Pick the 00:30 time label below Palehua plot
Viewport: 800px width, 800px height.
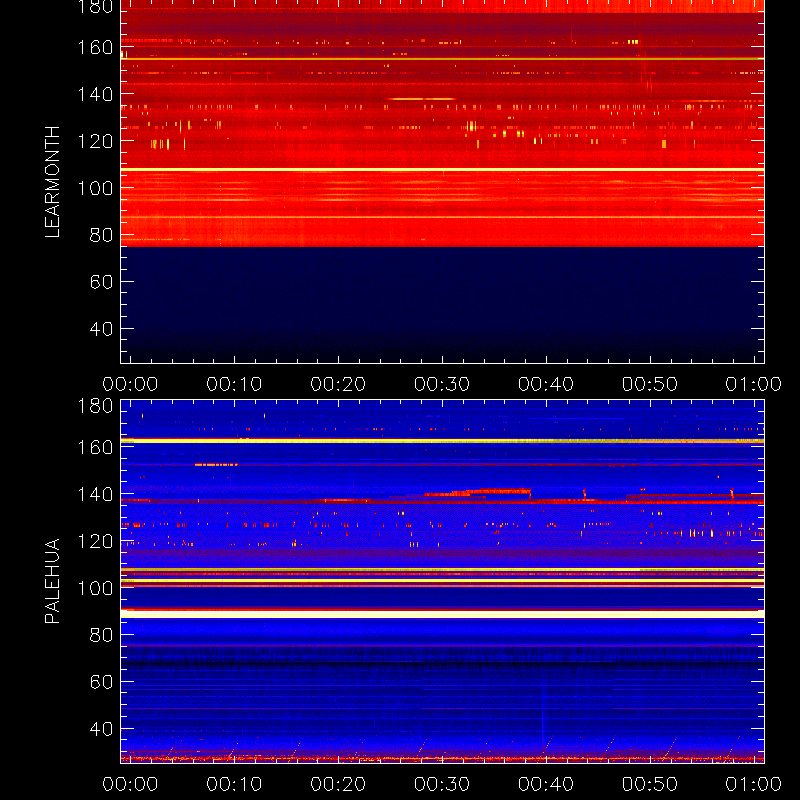click(442, 784)
